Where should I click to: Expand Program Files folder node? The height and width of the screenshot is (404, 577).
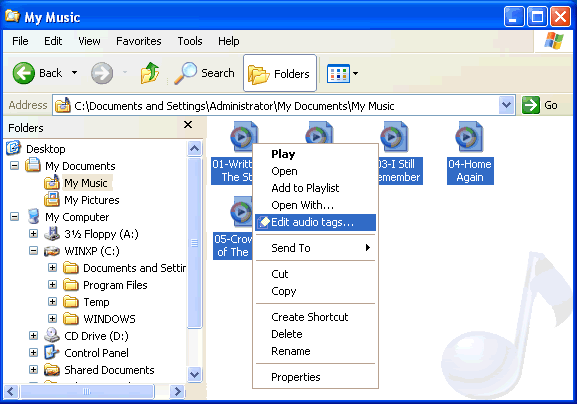coord(52,284)
